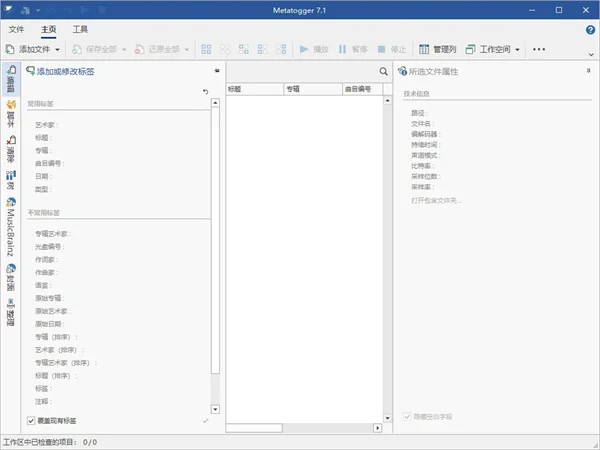Viewport: 600px width, 450px height.
Task: Click the first grid selection icon after 还原全部
Action: point(206,49)
